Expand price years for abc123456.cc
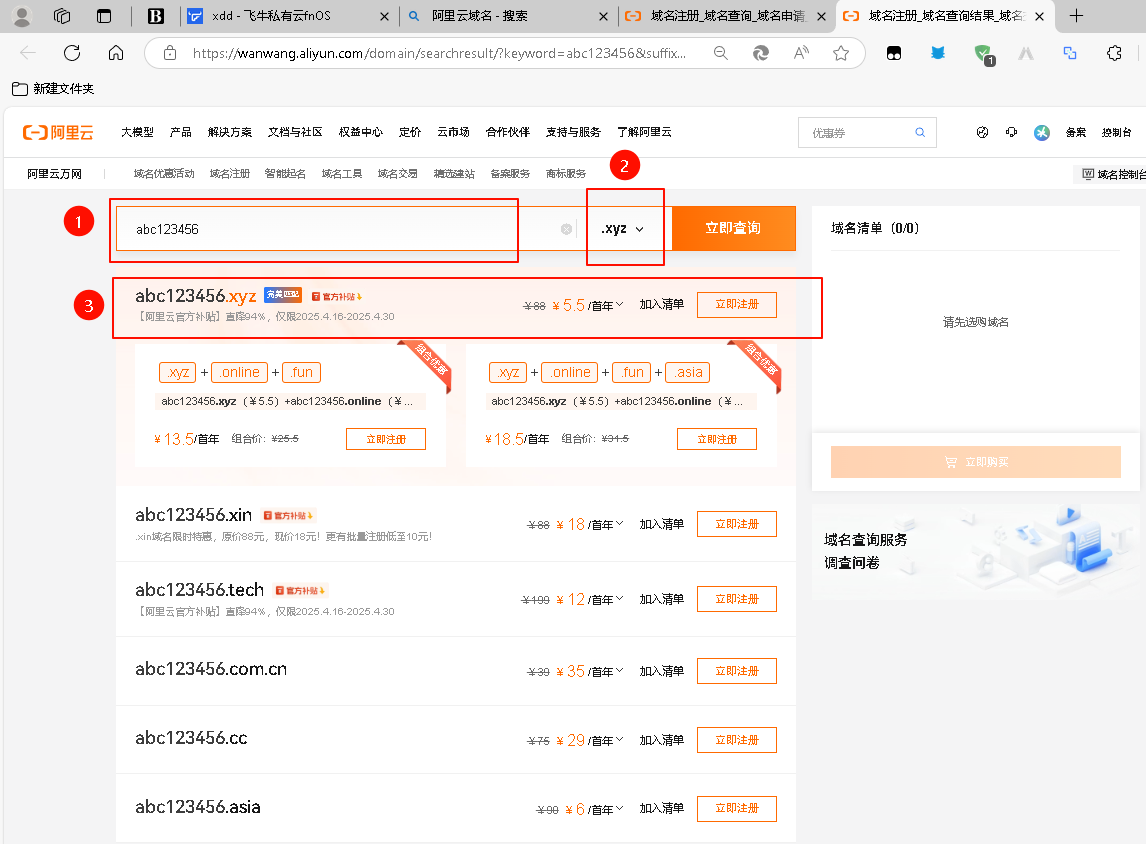This screenshot has width=1146, height=844. 620,740
